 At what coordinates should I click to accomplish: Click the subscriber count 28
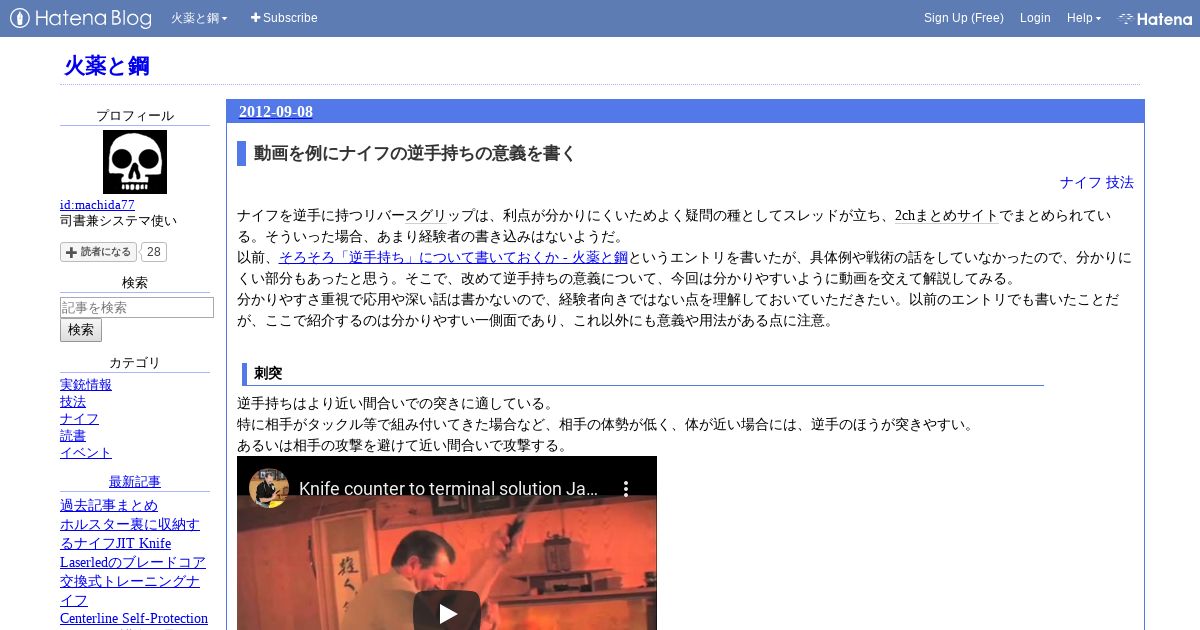(x=155, y=252)
